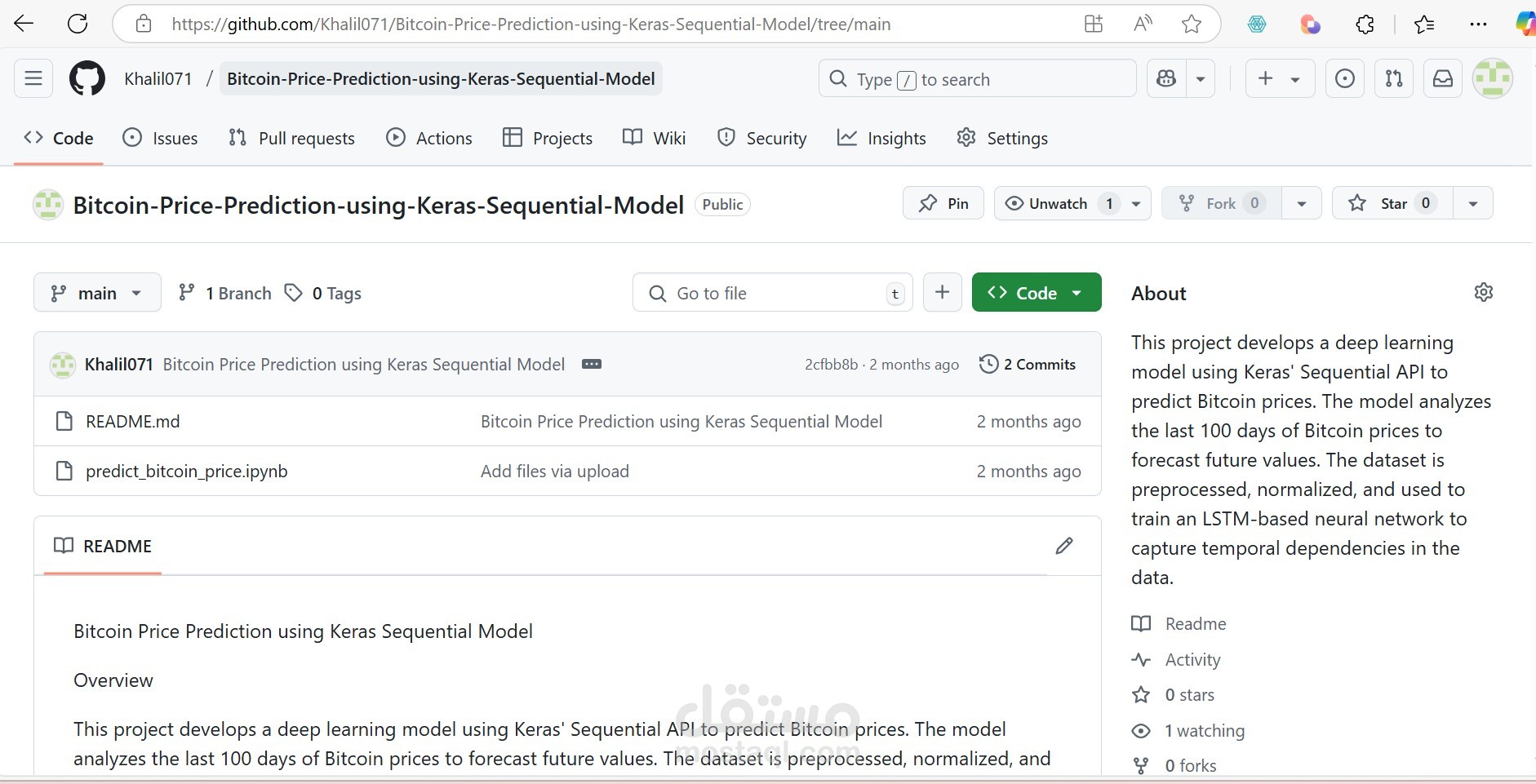Focus the Type / to search box
This screenshot has height=784, width=1536.
click(978, 79)
